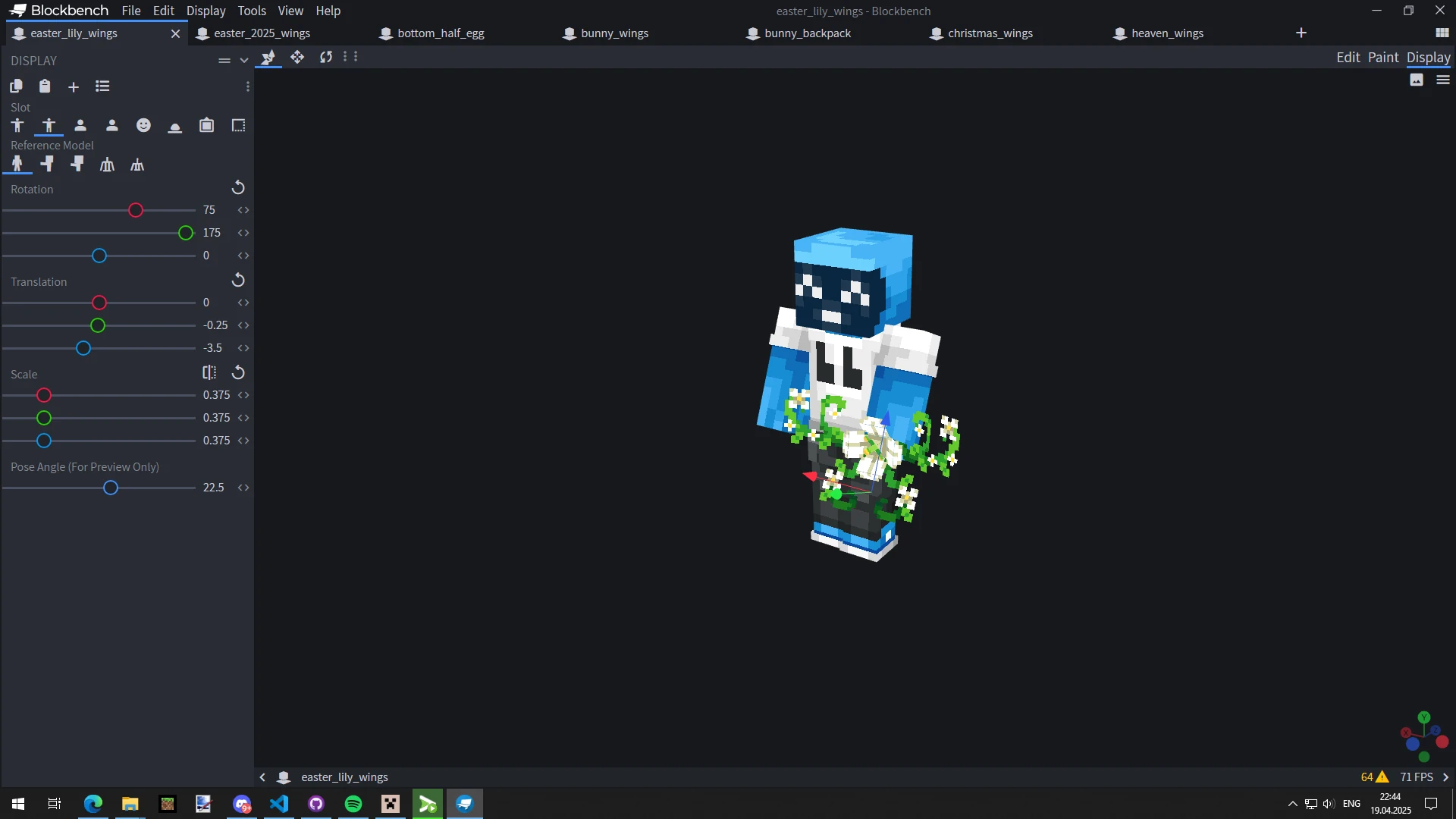Reset the Rotation values
This screenshot has width=1456, height=819.
[x=237, y=187]
